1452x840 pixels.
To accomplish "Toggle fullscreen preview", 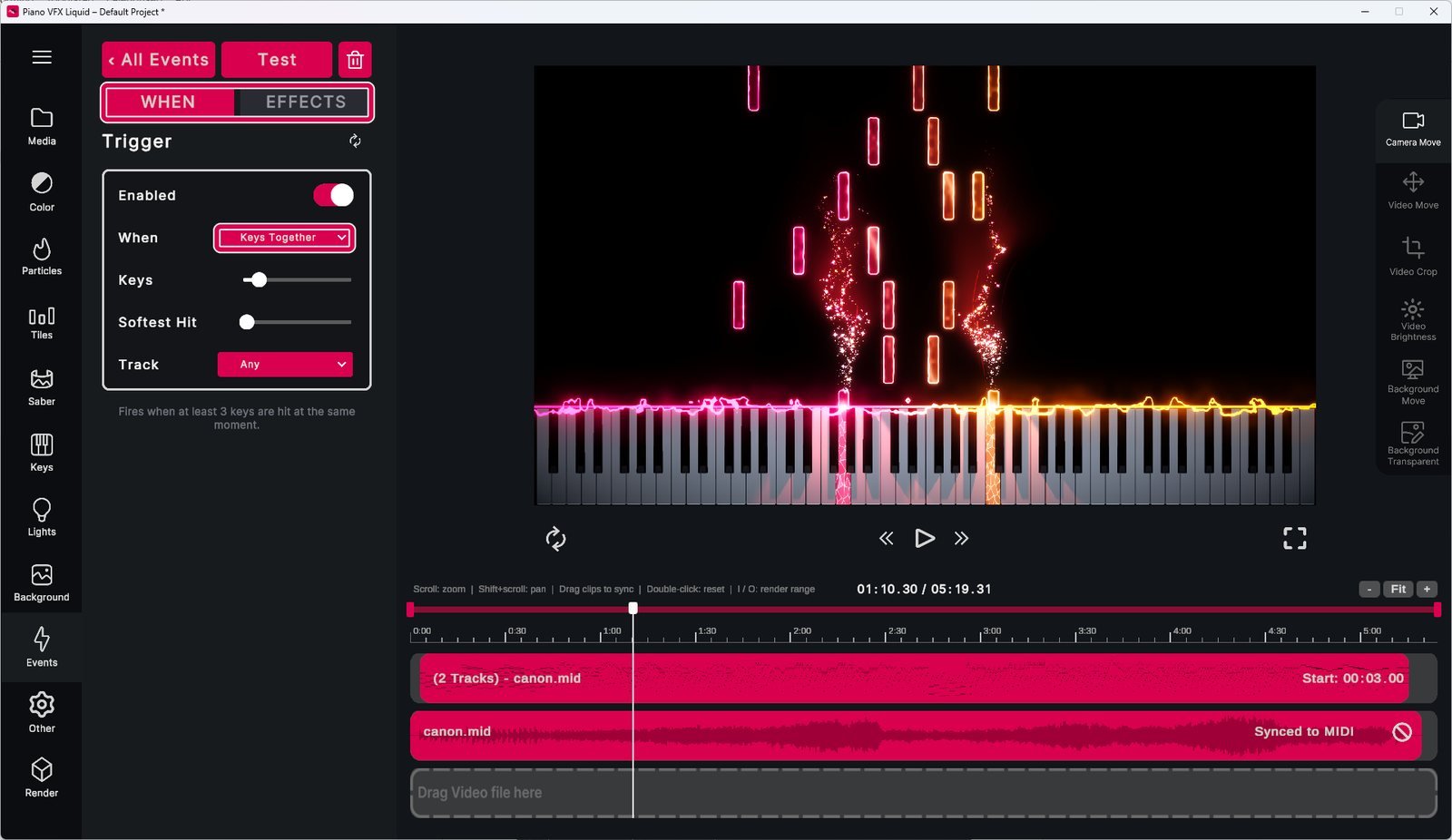I will (x=1295, y=539).
